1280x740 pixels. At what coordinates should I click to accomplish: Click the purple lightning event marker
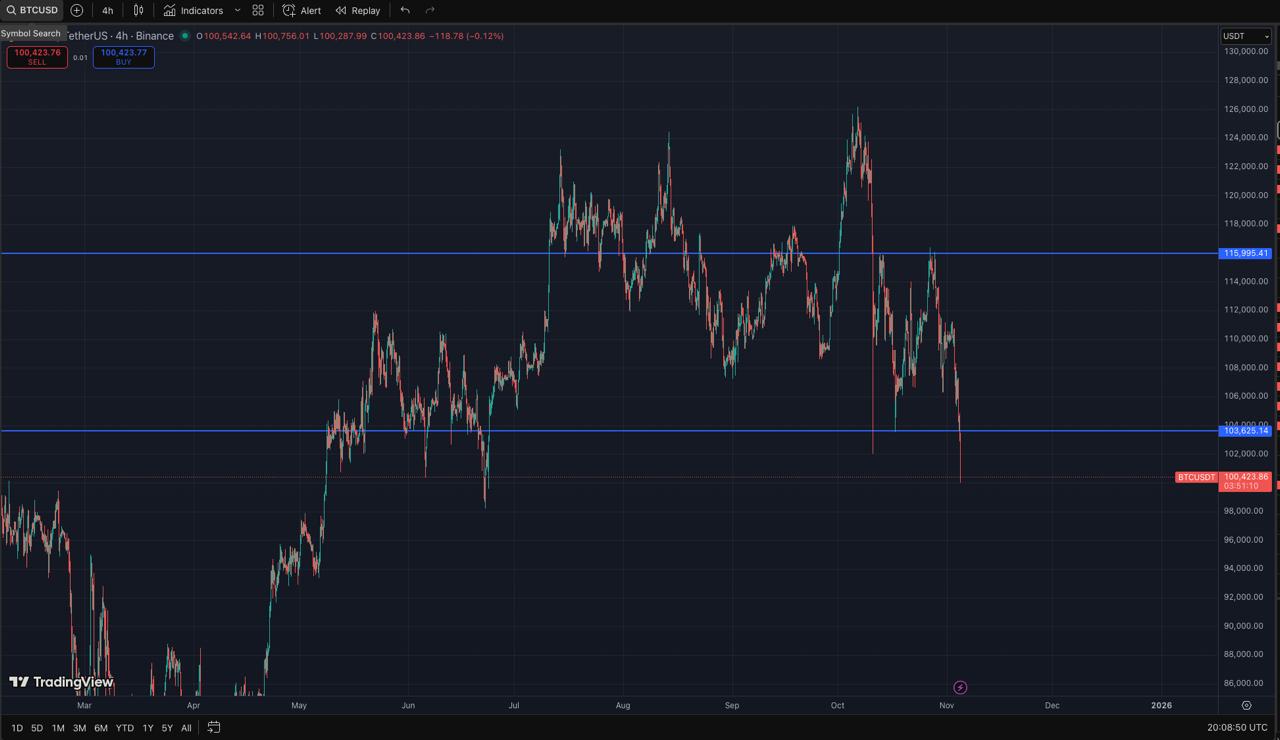tap(960, 687)
